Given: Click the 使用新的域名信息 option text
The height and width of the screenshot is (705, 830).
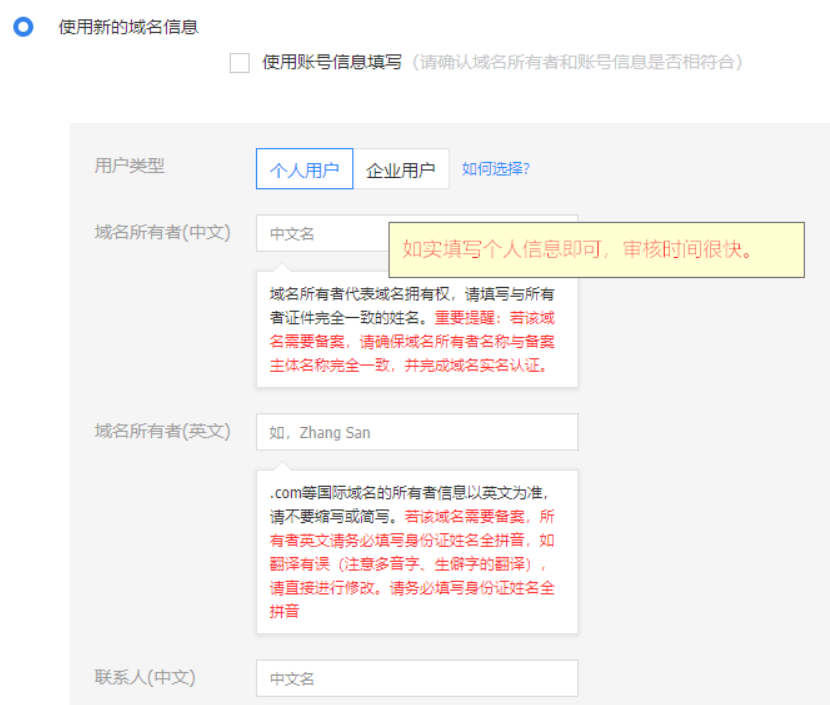Looking at the screenshot, I should (128, 27).
